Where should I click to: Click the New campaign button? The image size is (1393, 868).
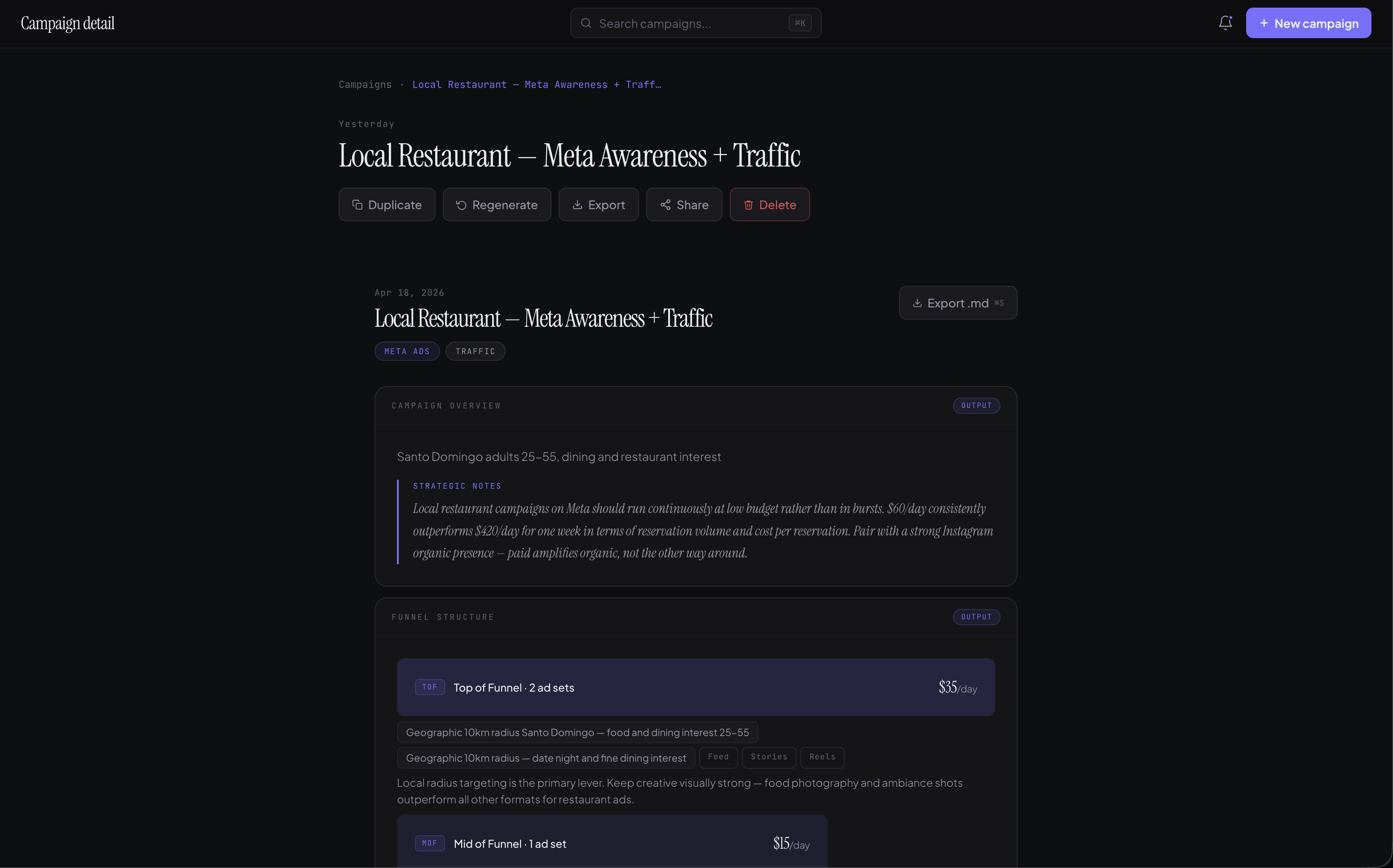click(x=1308, y=23)
